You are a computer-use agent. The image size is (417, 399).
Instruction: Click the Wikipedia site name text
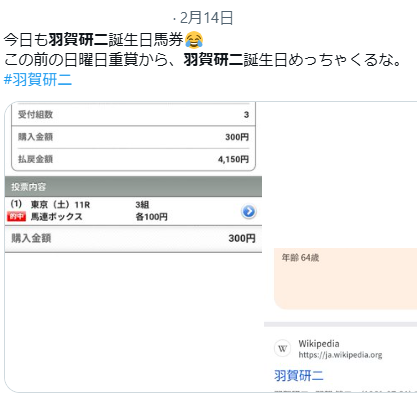coord(319,344)
